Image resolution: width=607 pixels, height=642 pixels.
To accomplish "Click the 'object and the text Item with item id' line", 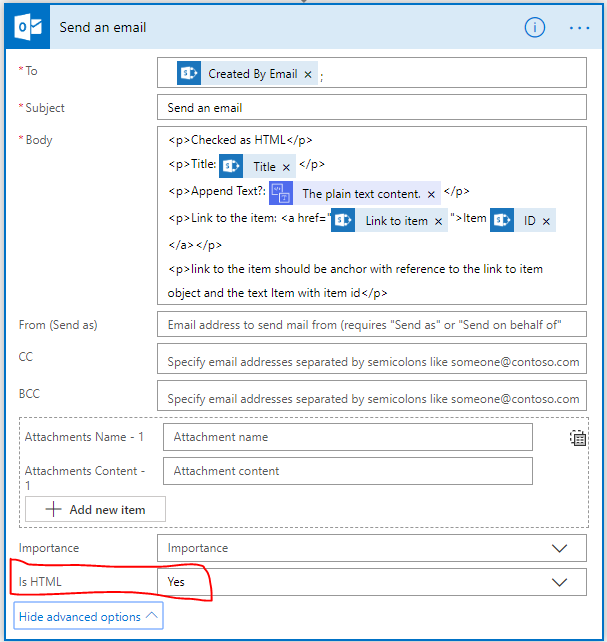I will click(x=277, y=293).
